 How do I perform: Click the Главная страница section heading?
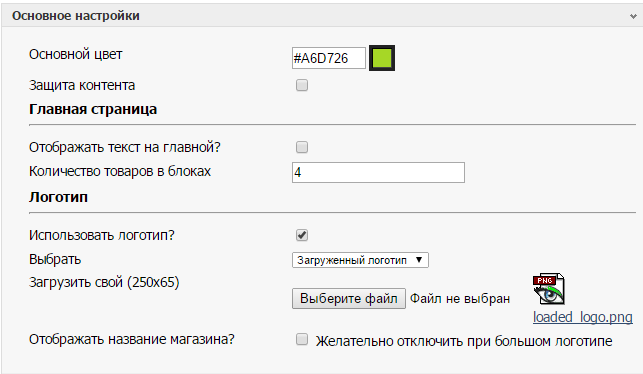(93, 109)
